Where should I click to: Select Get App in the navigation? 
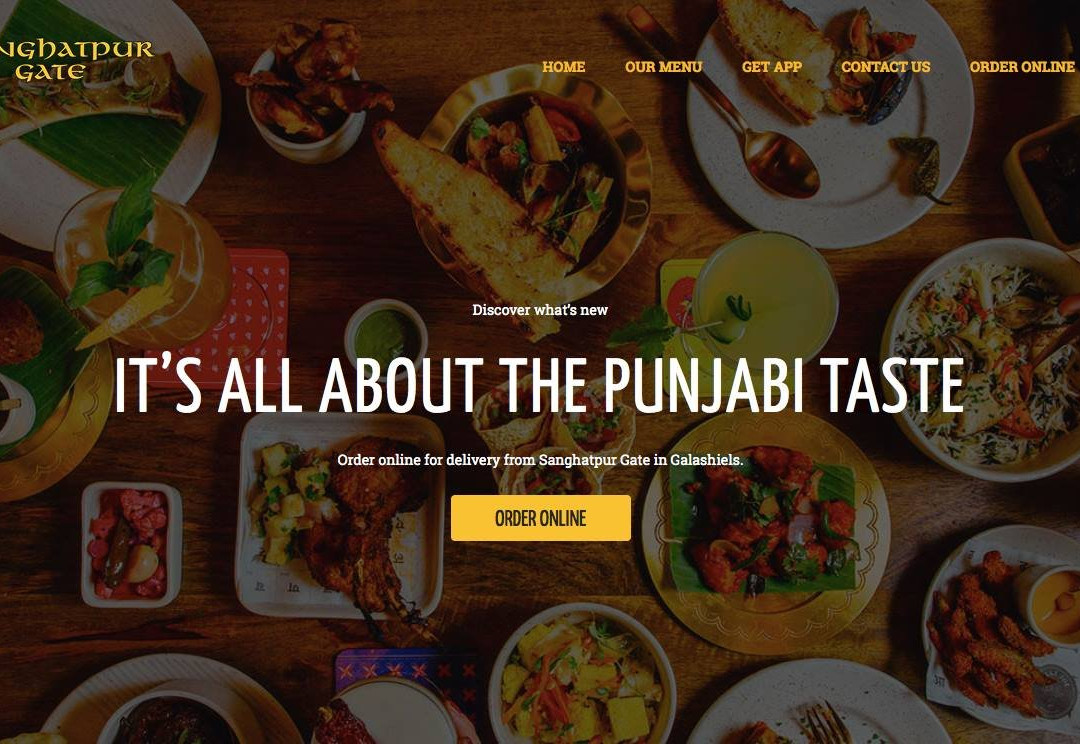point(771,67)
